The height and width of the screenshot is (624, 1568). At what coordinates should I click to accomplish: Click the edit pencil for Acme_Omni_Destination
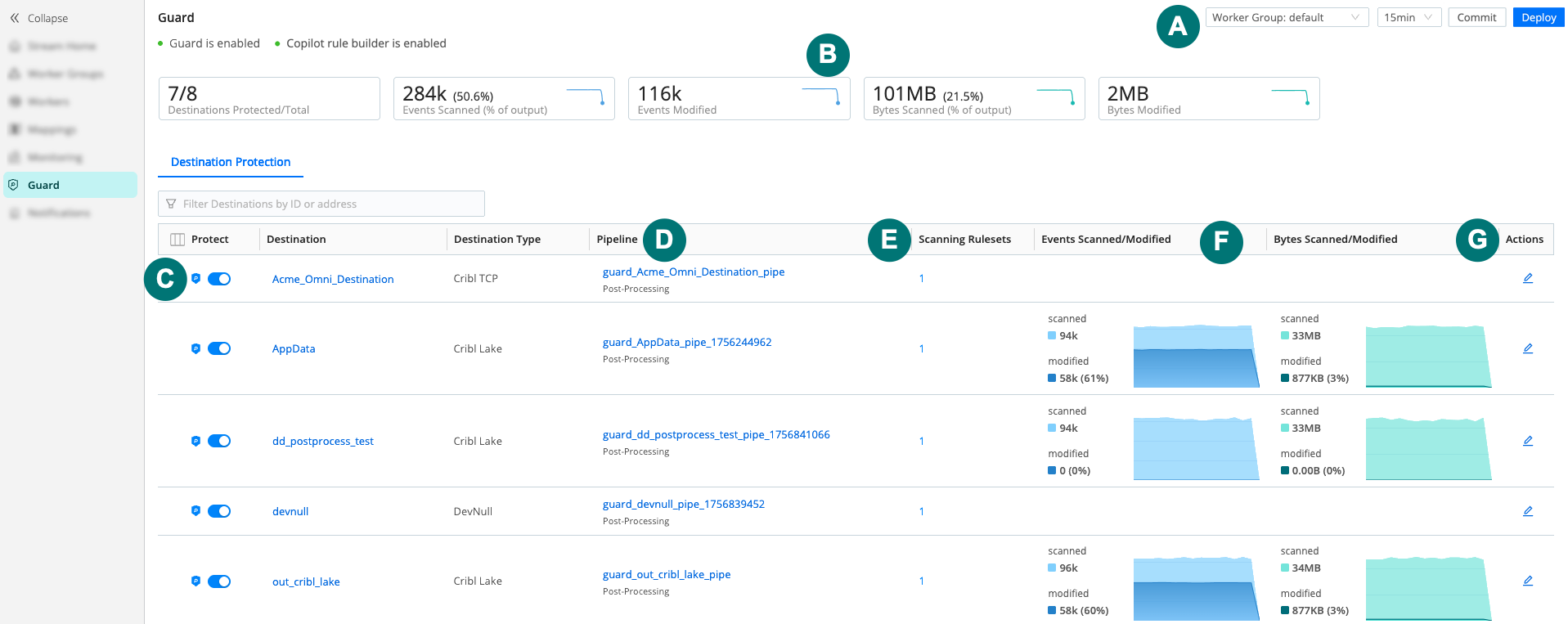point(1527,278)
